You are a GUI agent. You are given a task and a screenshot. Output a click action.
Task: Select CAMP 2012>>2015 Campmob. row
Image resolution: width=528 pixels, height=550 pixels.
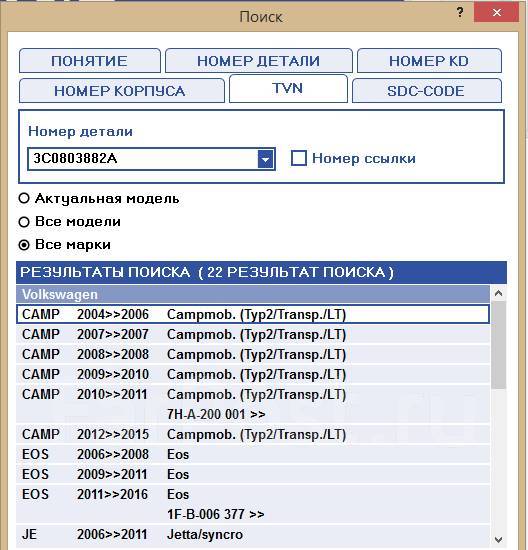pos(253,434)
